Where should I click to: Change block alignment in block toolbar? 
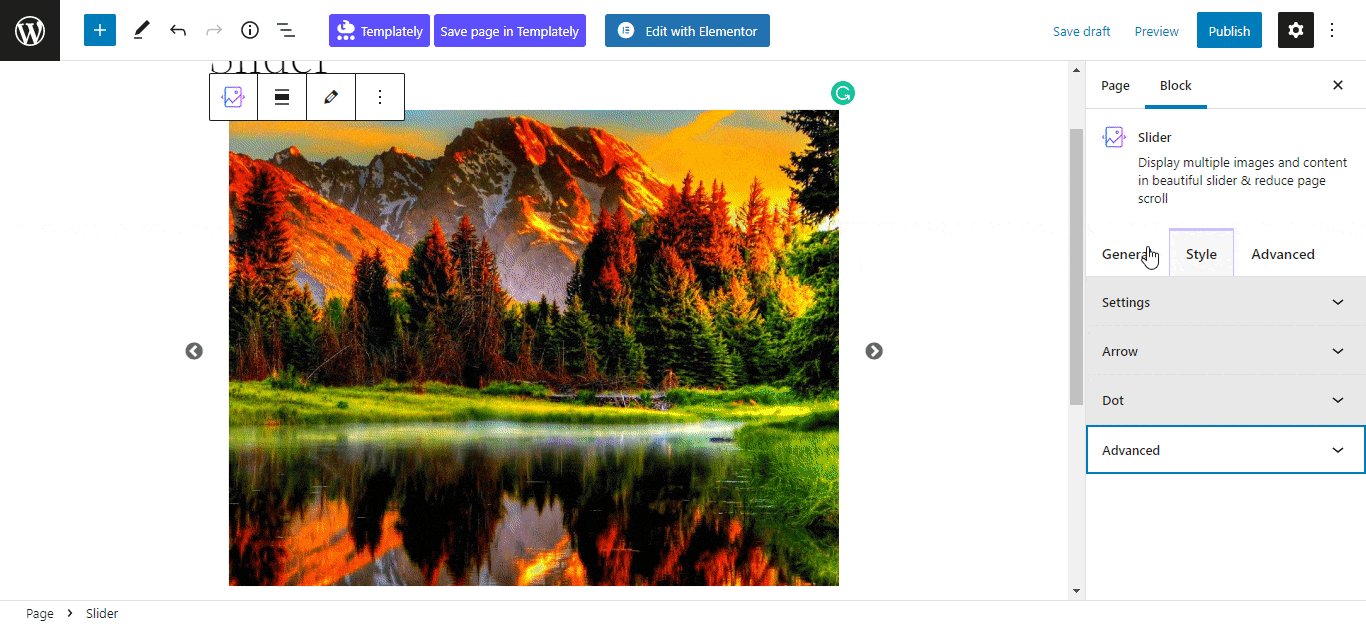[x=282, y=97]
